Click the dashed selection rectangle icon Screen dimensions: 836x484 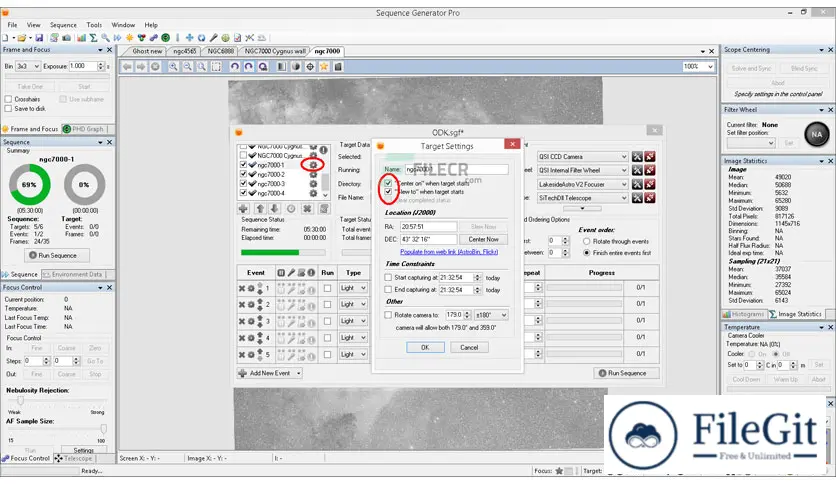click(216, 67)
